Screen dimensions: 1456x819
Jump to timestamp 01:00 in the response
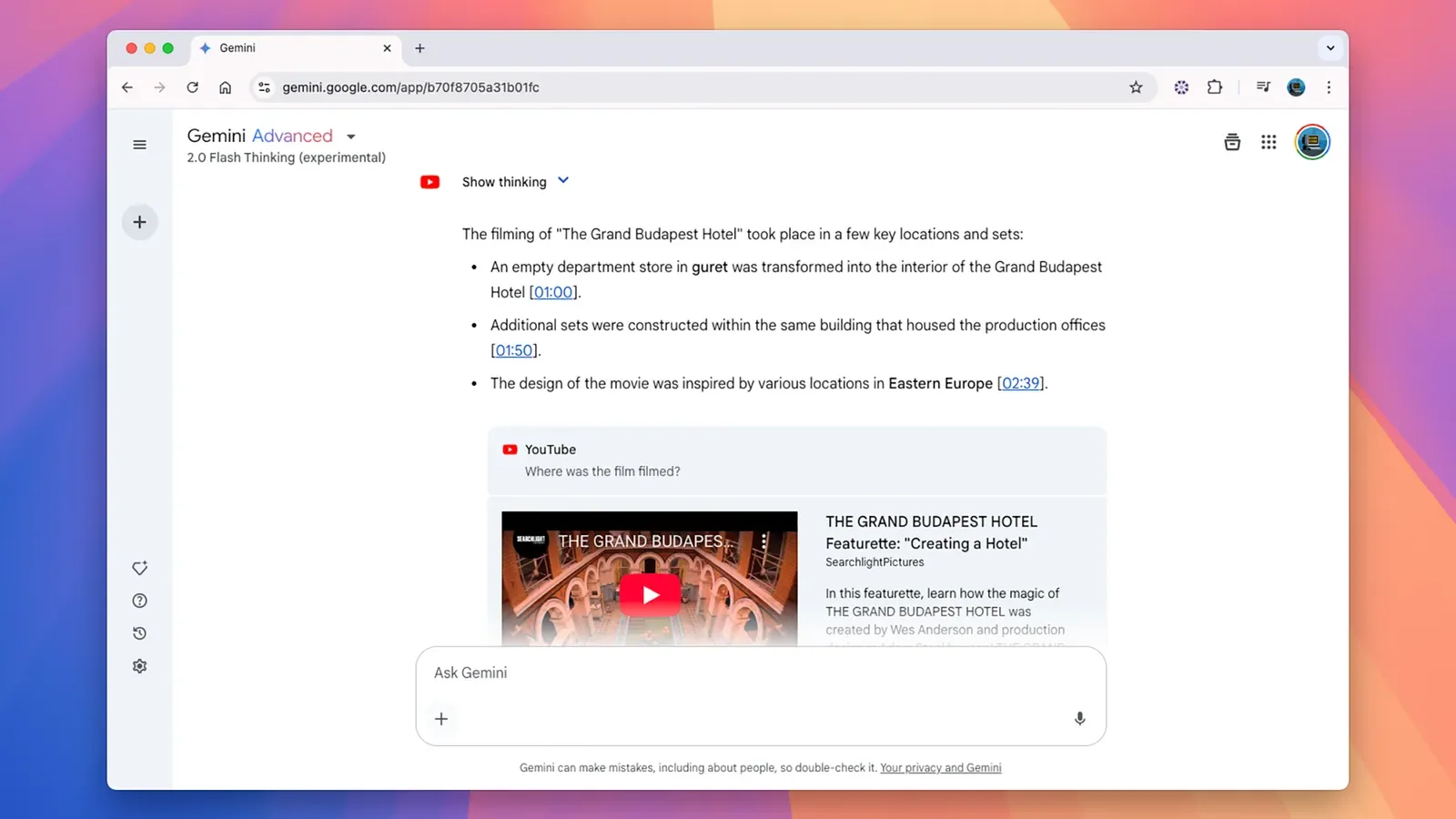(x=553, y=292)
